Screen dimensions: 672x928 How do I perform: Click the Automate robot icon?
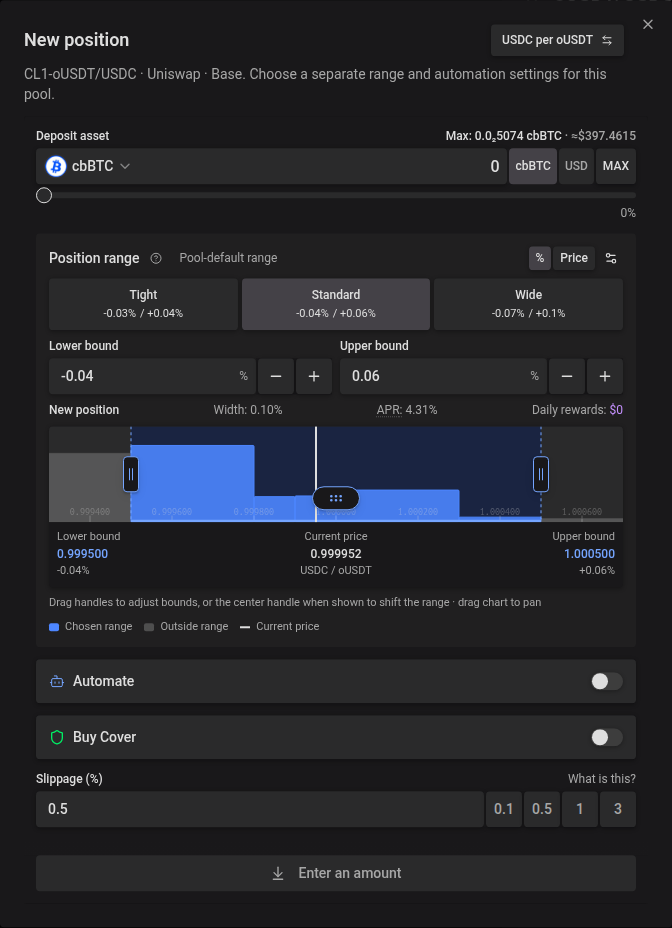(57, 681)
